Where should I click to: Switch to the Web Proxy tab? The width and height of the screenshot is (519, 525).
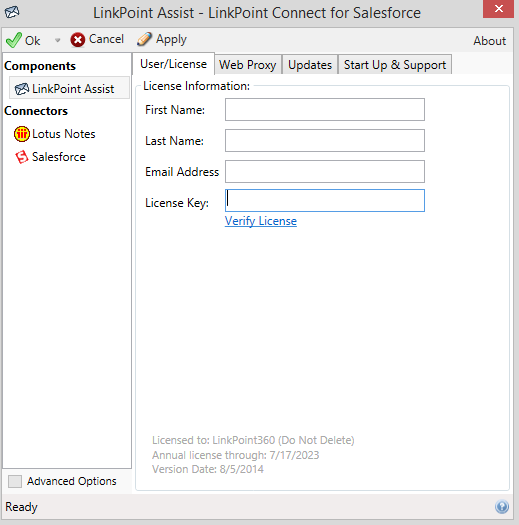pos(248,65)
